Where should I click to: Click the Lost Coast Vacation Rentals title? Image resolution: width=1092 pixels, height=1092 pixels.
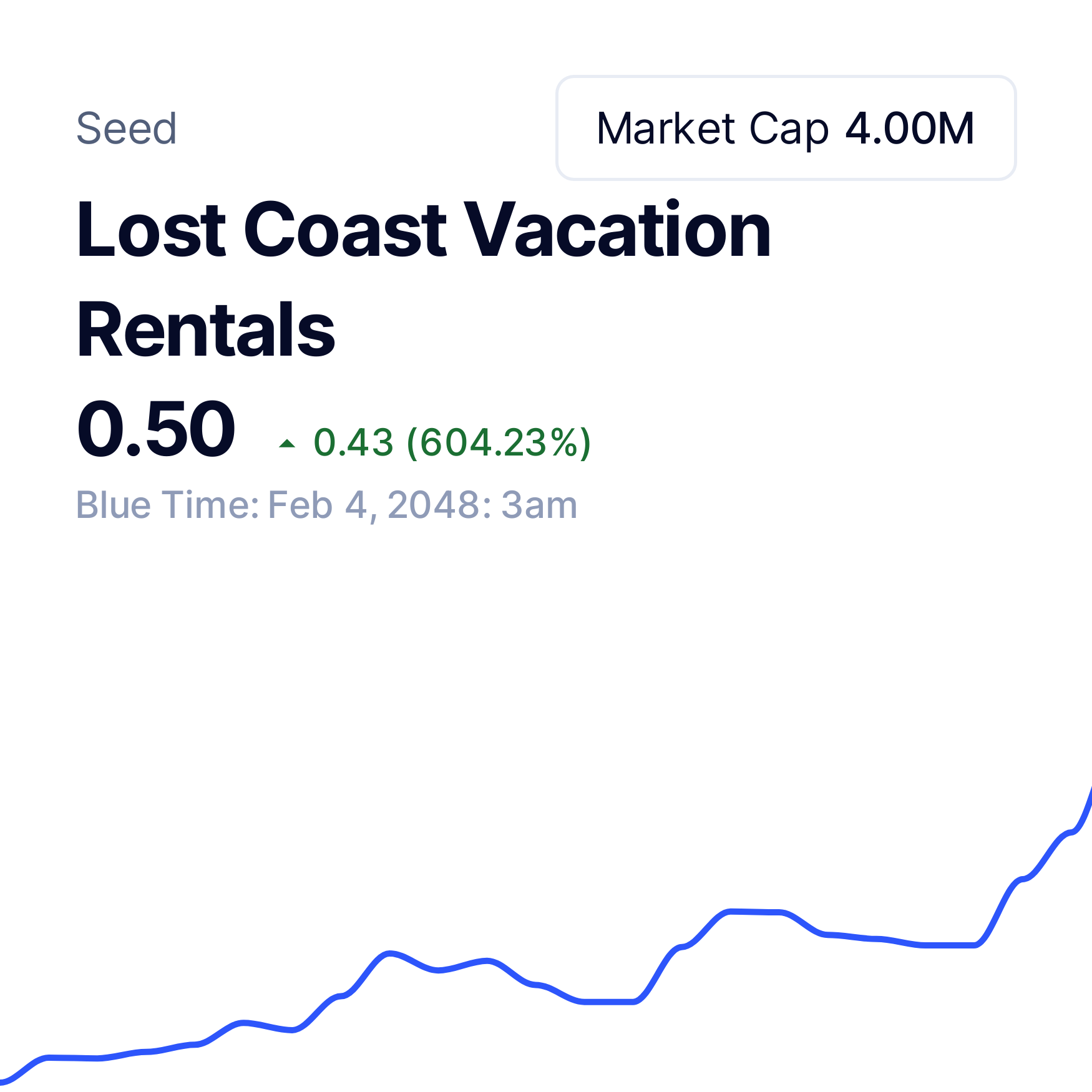pyautogui.click(x=423, y=280)
